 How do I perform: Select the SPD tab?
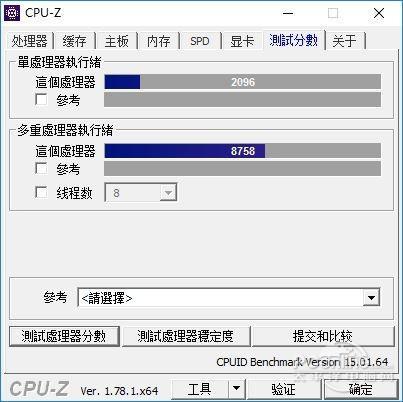(x=200, y=41)
